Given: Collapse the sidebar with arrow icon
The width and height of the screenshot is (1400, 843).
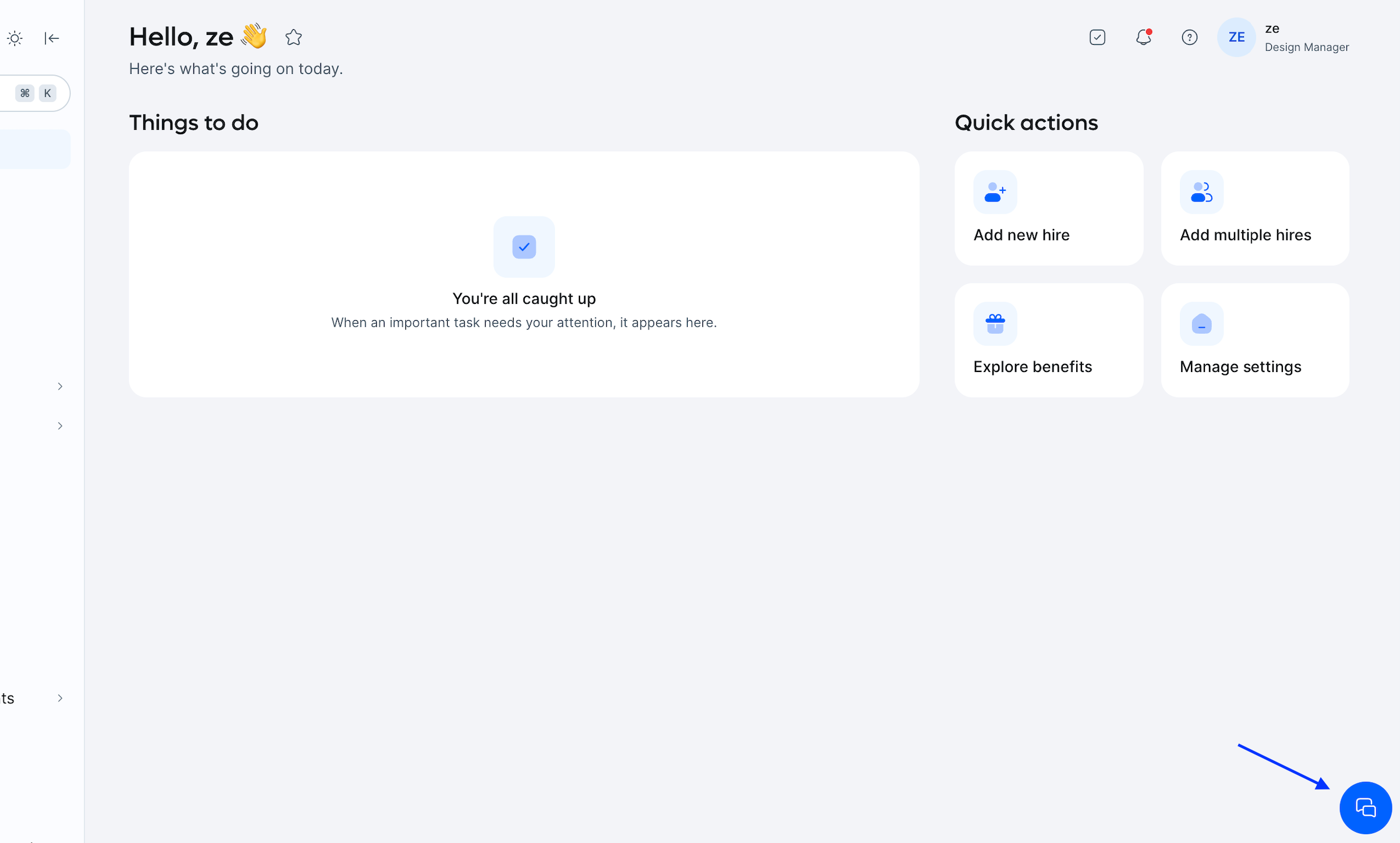Looking at the screenshot, I should [x=52, y=38].
